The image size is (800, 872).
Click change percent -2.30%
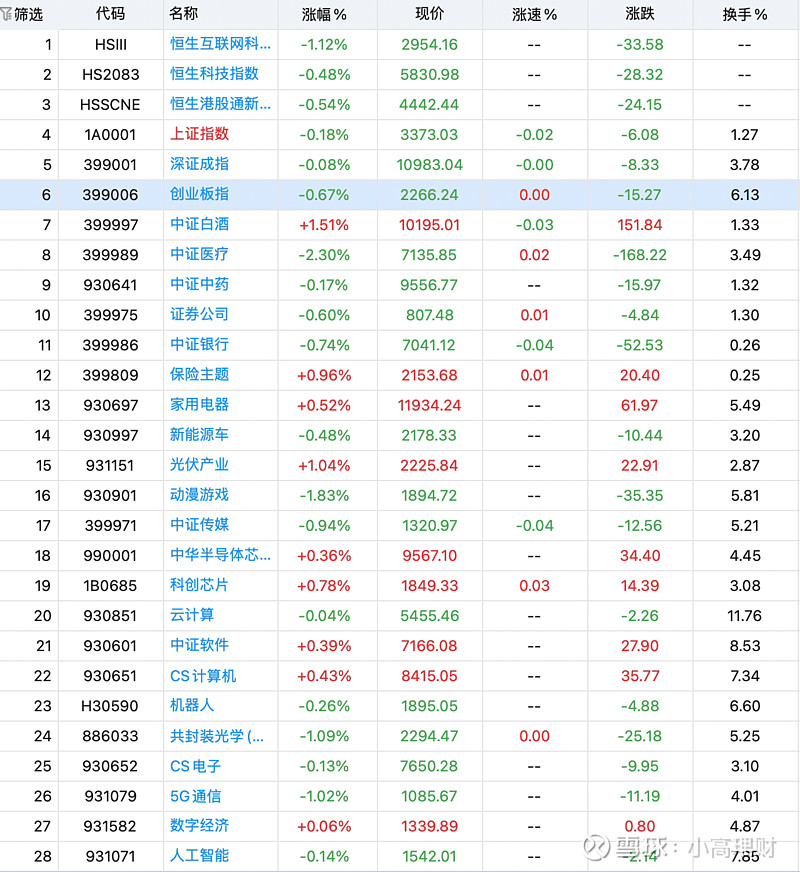[x=324, y=255]
